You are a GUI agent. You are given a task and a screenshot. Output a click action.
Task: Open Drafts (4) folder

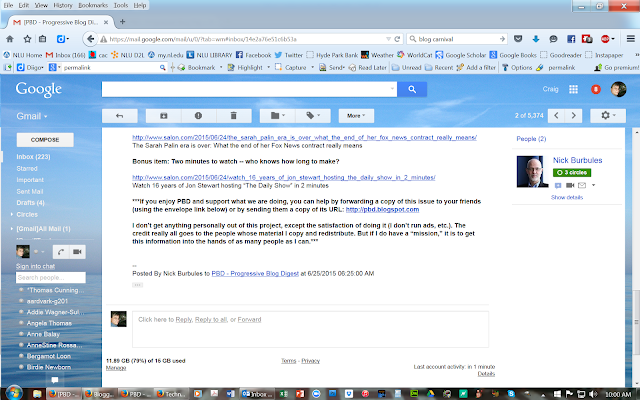tap(30, 203)
